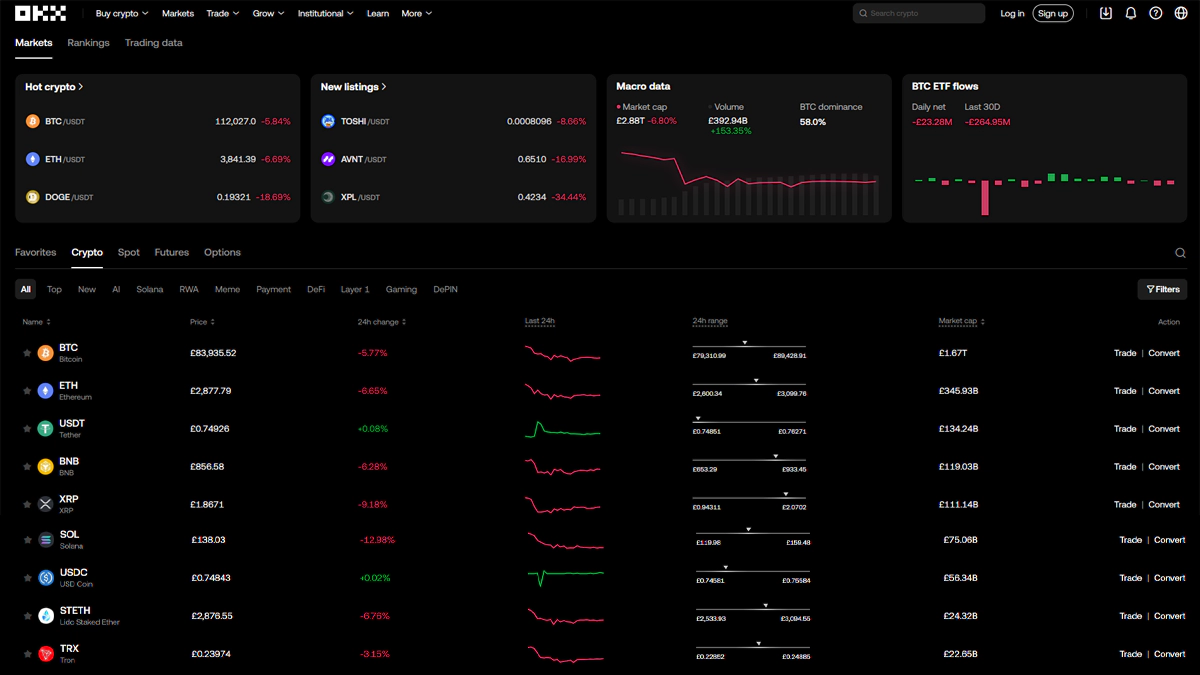Open notifications bell icon
Screen dimensions: 1200x675
pos(1131,13)
